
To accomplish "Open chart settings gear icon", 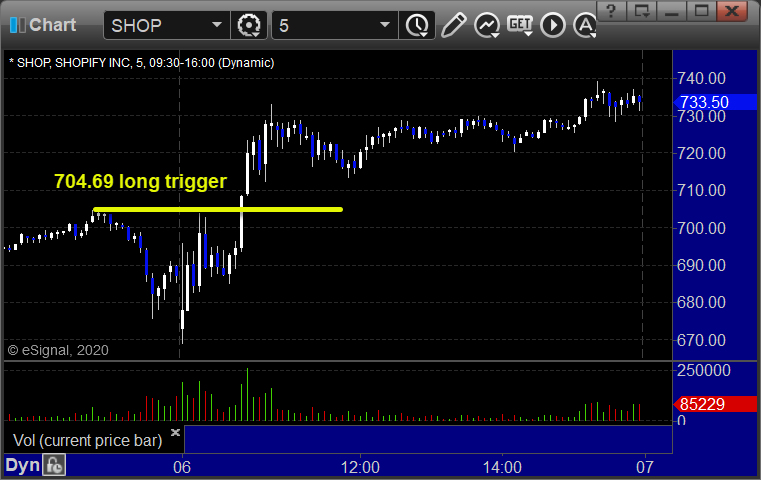I will [248, 25].
